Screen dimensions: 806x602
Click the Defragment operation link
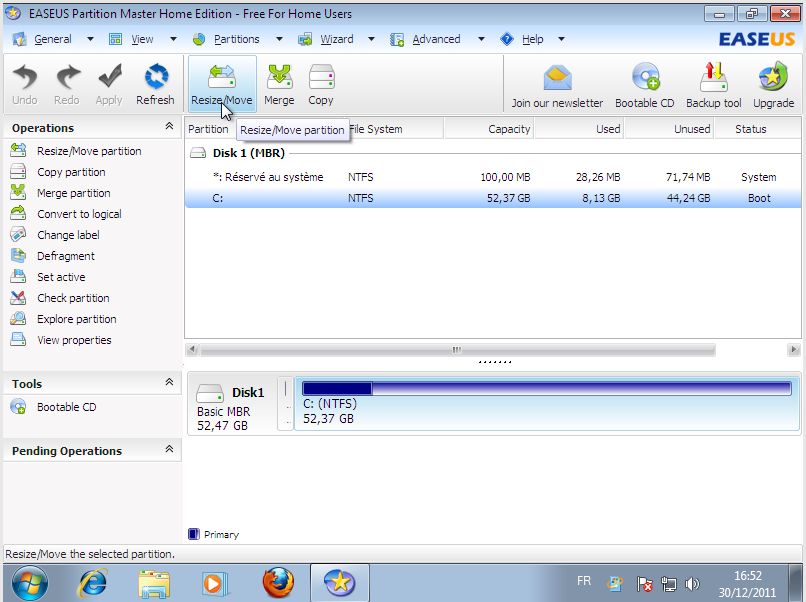point(66,256)
